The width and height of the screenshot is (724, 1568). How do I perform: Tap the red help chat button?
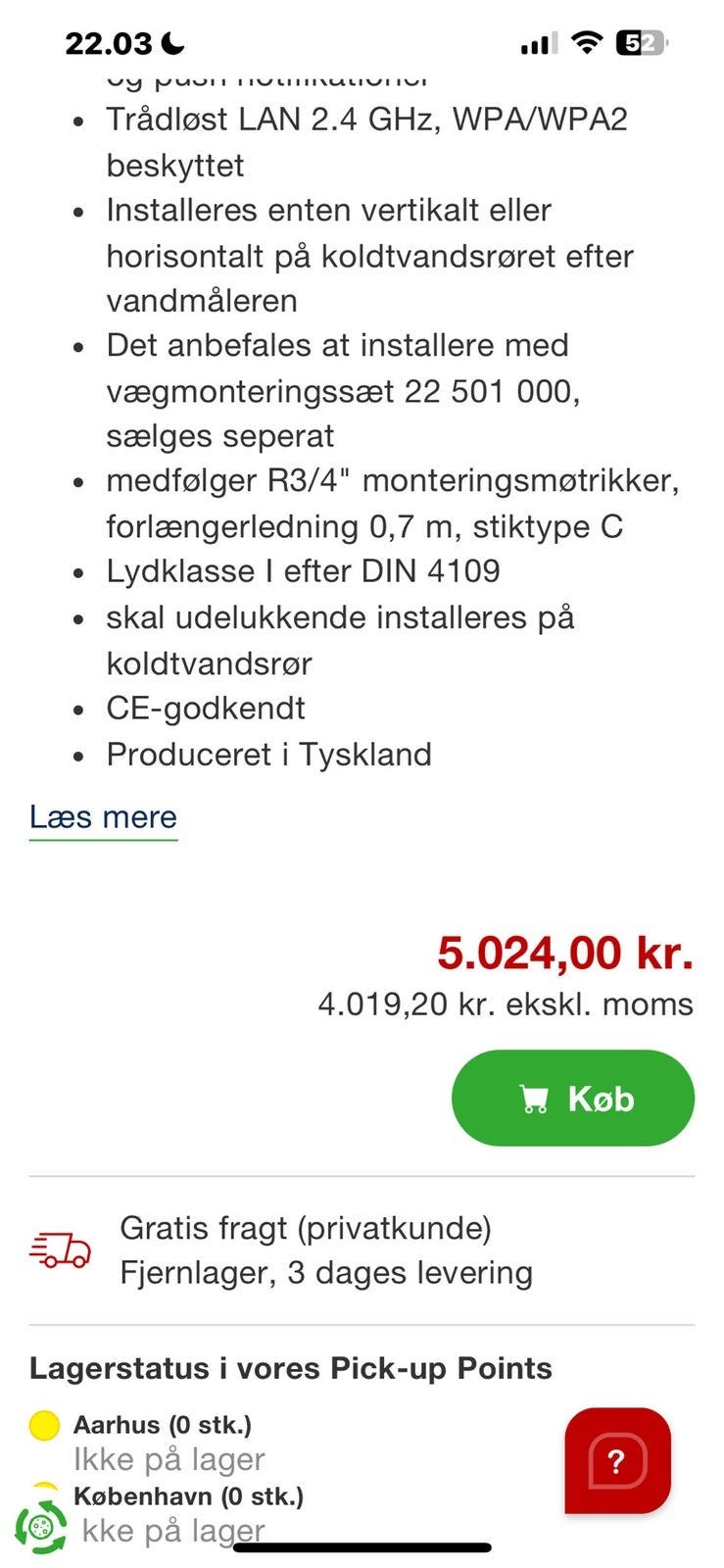click(x=617, y=1460)
